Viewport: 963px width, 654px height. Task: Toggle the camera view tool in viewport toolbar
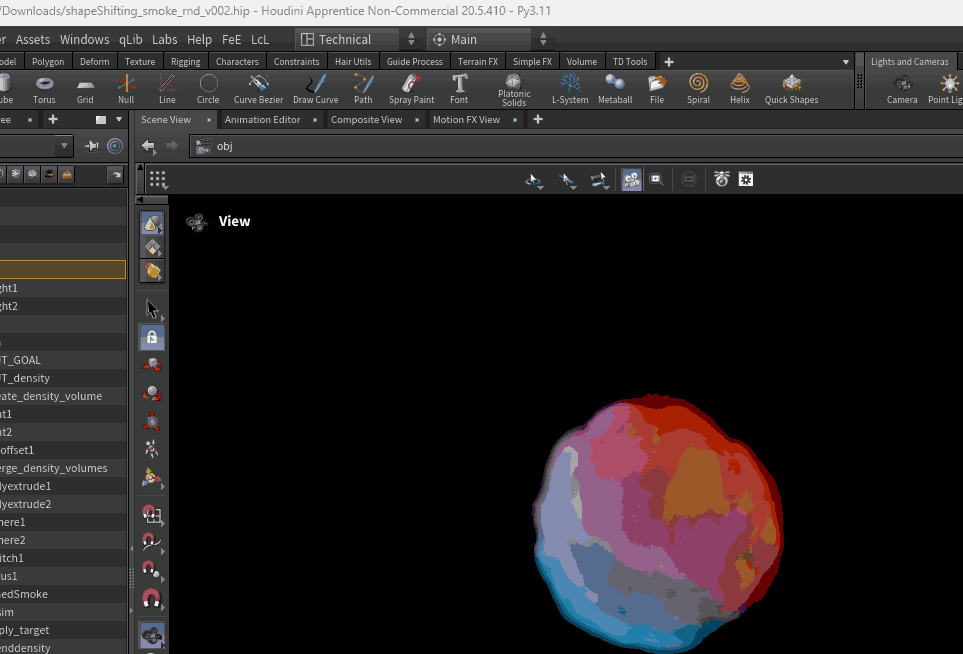(x=631, y=179)
